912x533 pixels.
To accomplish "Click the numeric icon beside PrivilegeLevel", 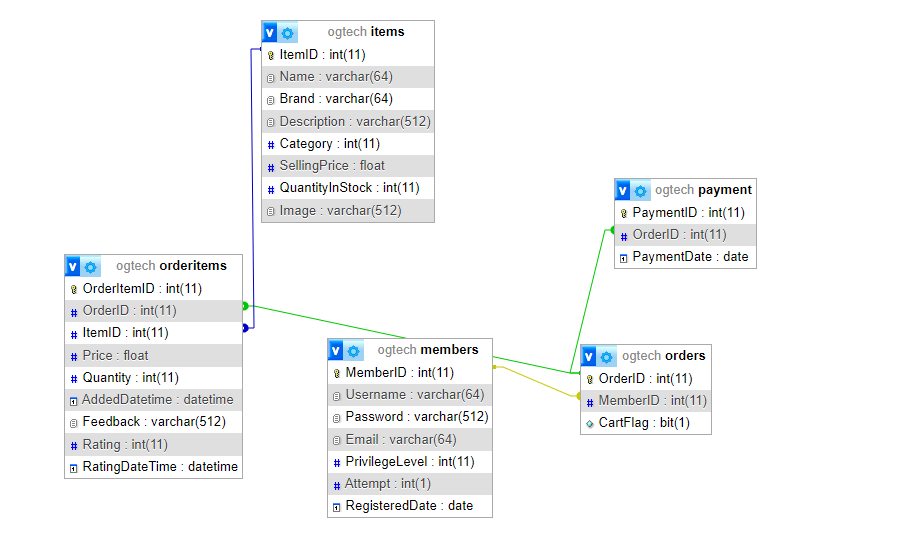I will point(336,463).
